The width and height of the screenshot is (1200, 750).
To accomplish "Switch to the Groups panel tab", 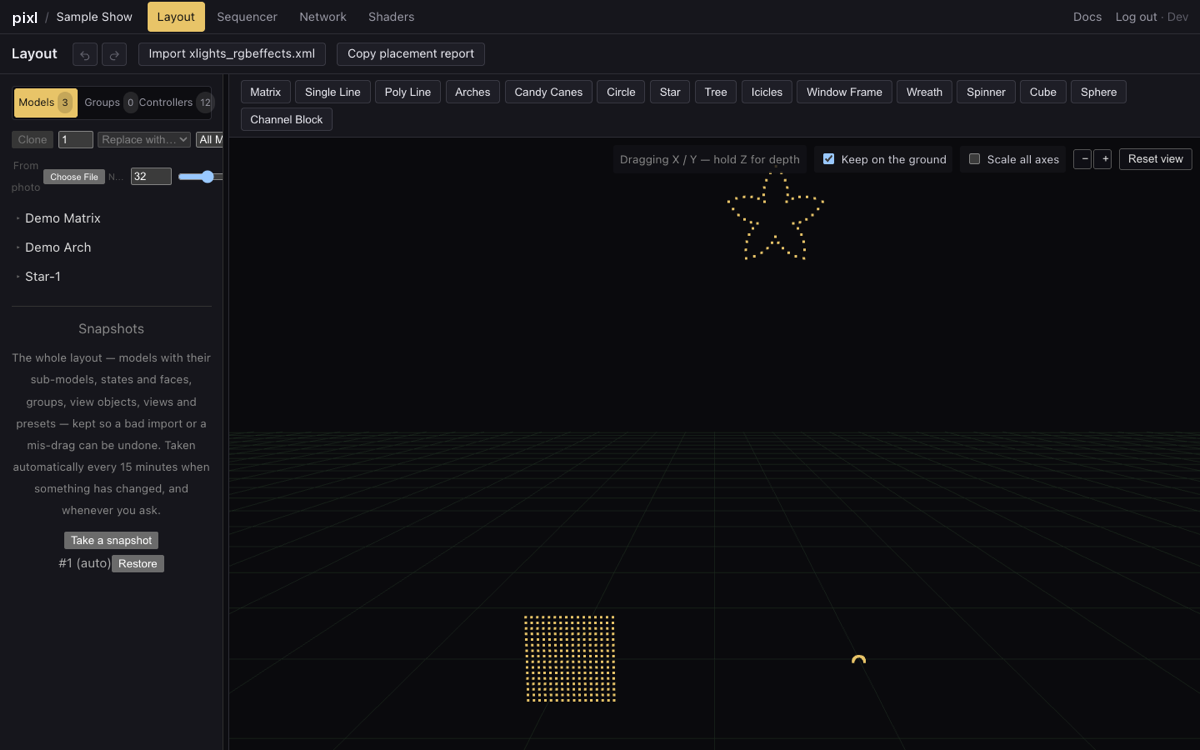I will (x=110, y=102).
